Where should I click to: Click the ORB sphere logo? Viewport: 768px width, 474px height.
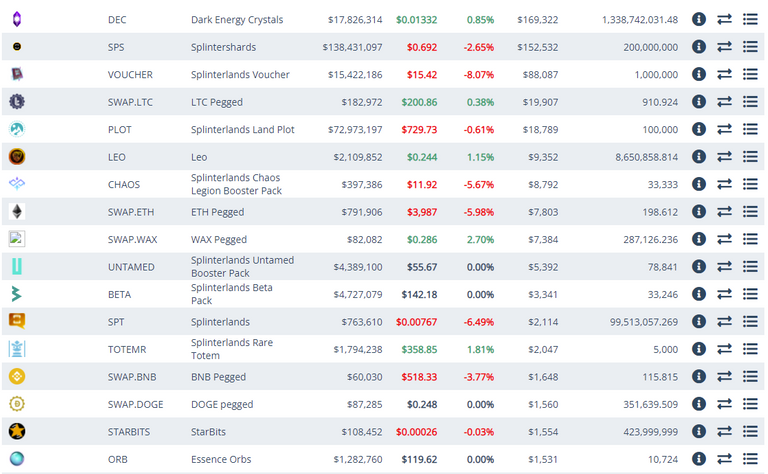(x=17, y=459)
